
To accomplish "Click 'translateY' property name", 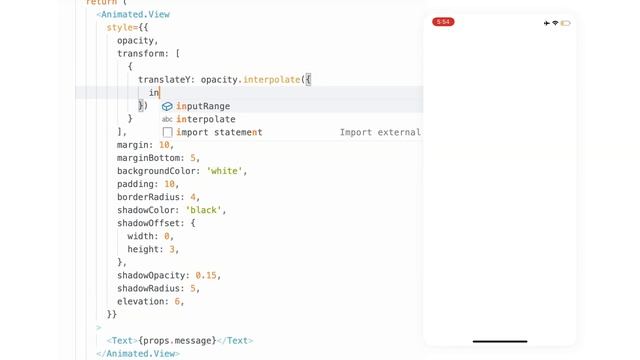I will click(x=164, y=80).
